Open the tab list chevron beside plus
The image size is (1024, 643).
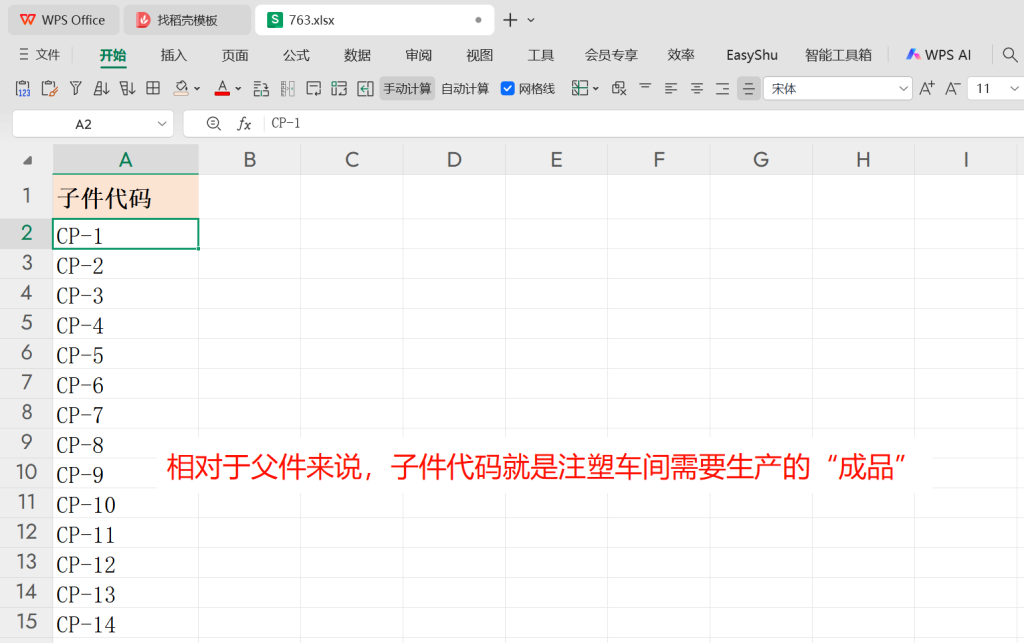click(x=531, y=20)
